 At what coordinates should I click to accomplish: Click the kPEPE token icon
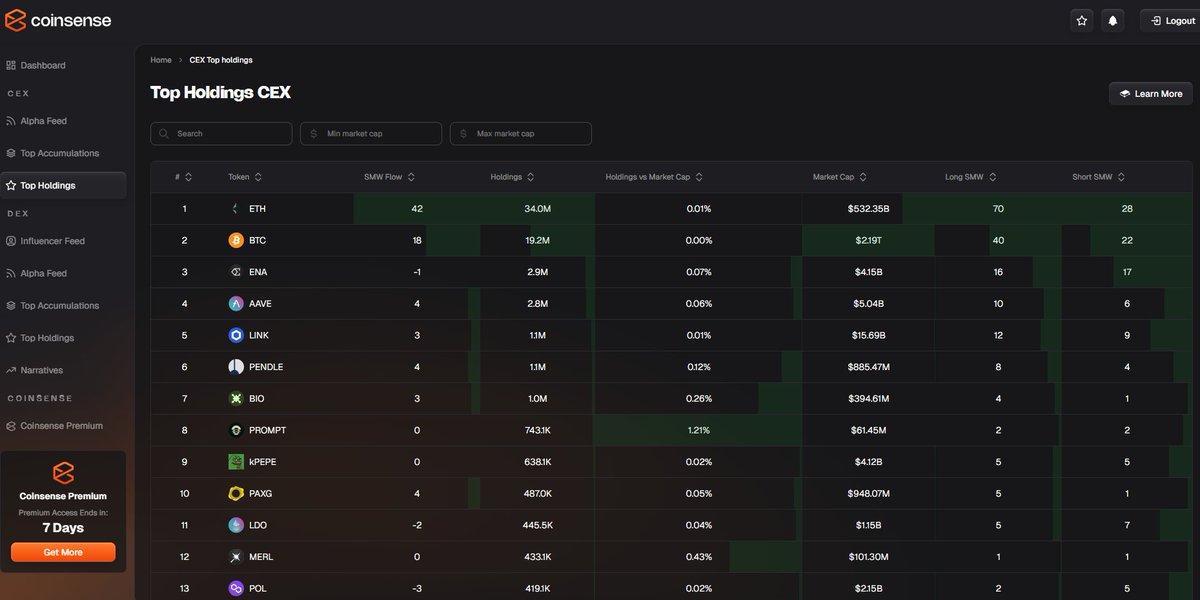click(x=236, y=462)
